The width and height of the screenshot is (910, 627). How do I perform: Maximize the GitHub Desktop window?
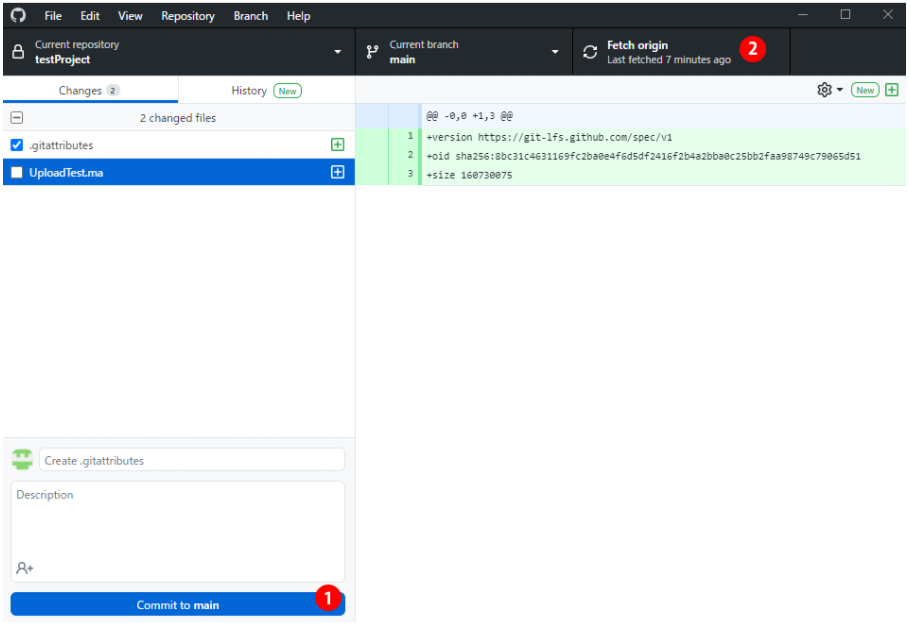845,15
